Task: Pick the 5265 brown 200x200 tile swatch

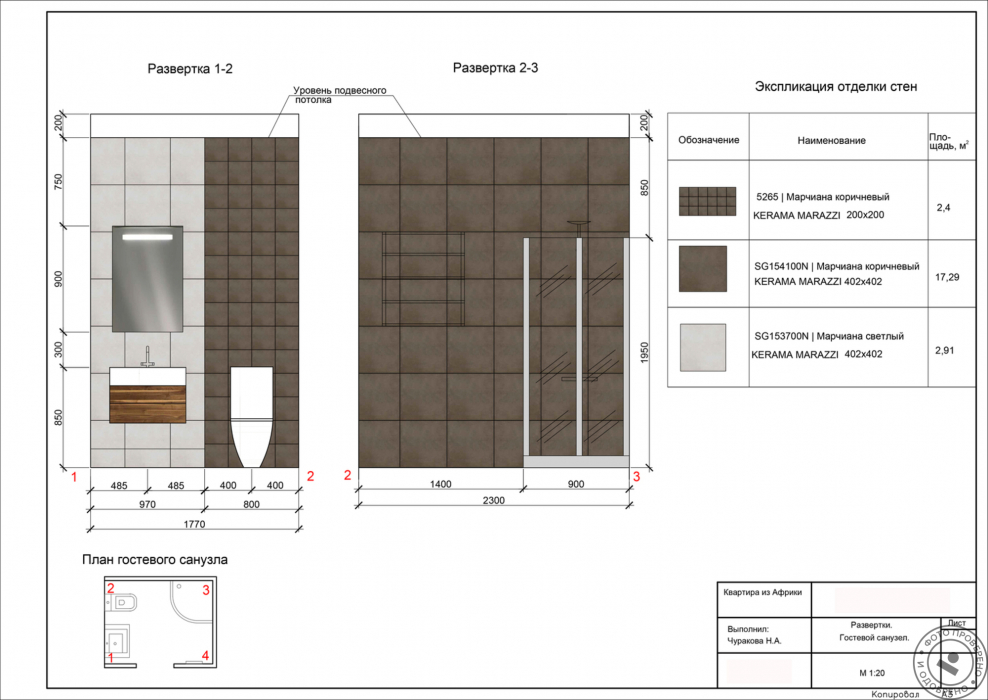Action: (702, 201)
